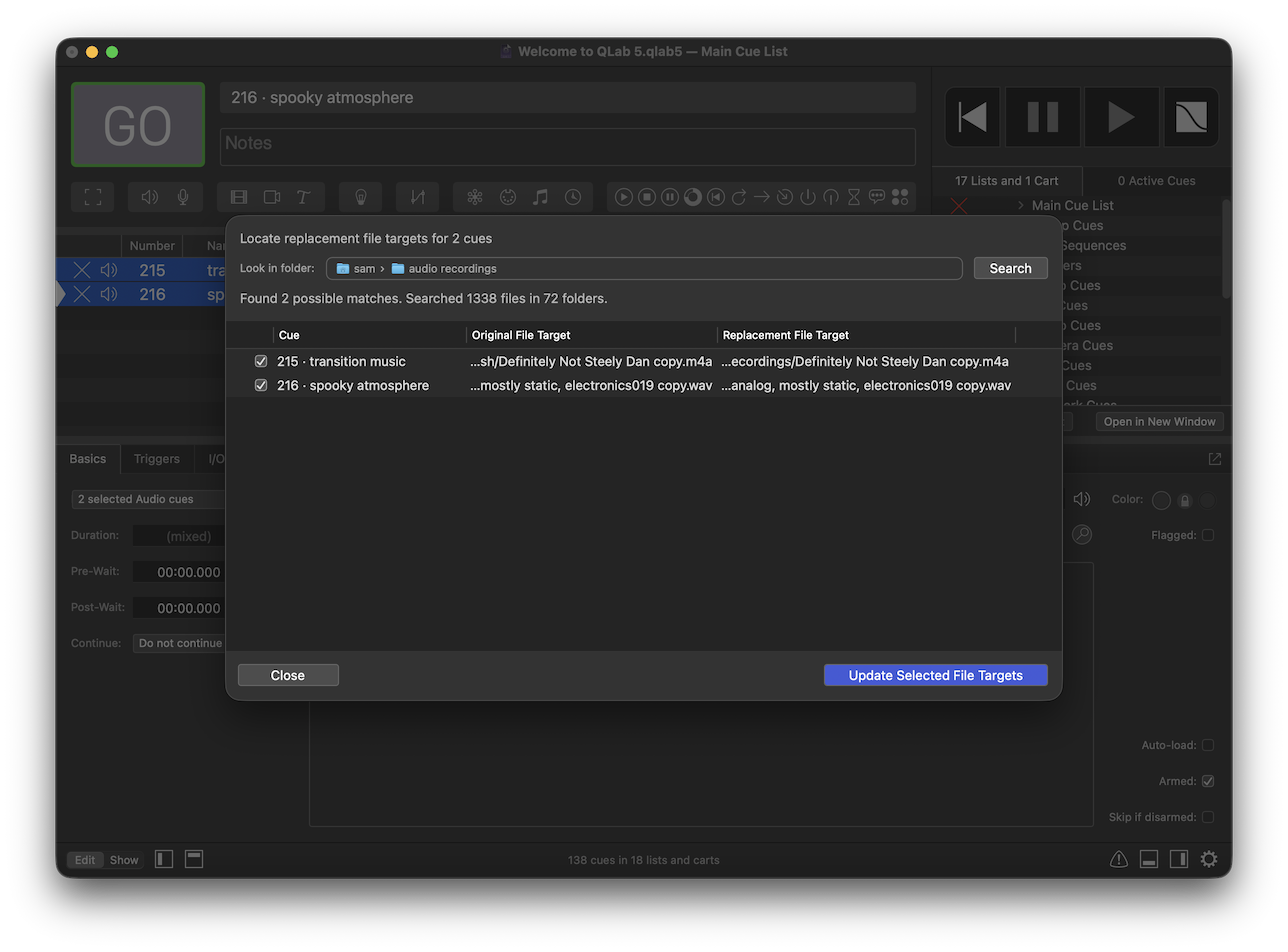Open the Continue mode dropdown

(x=180, y=643)
